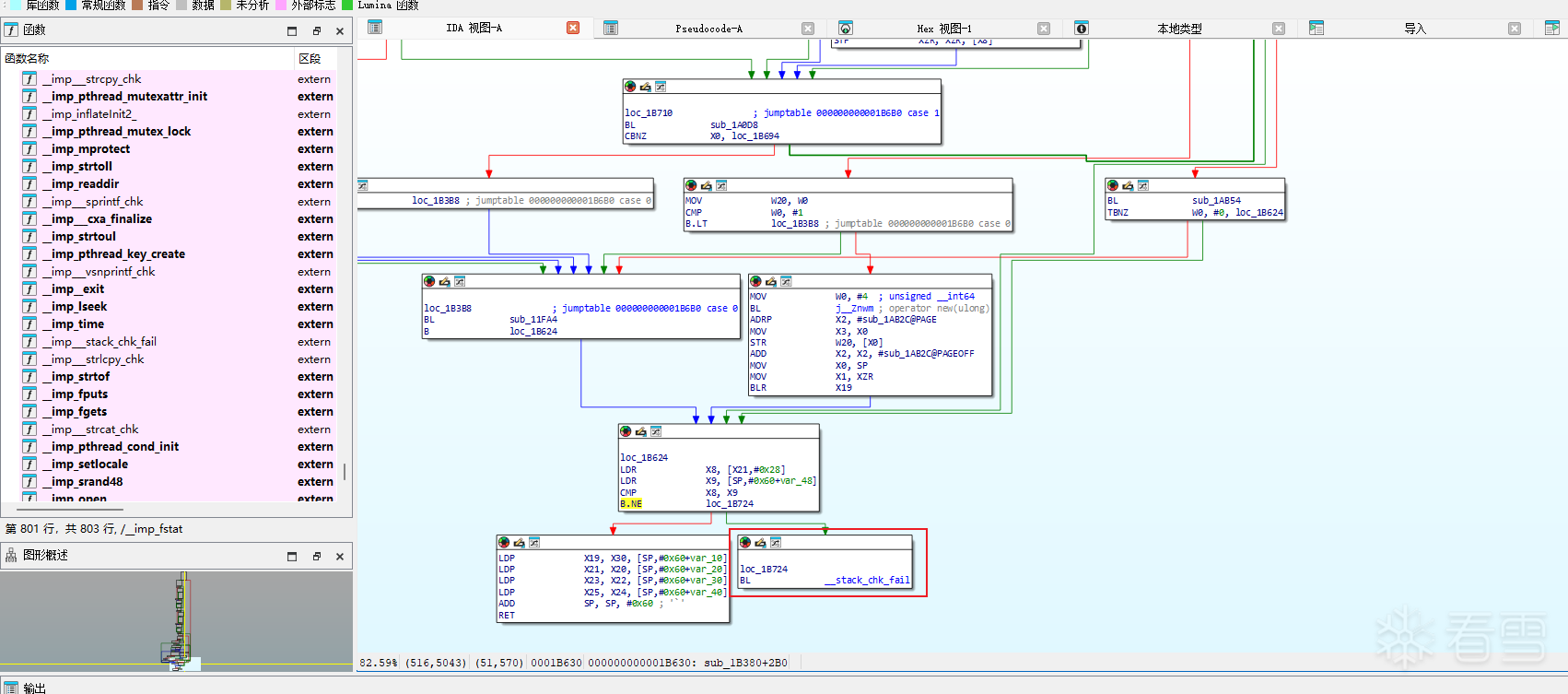Click the group icon on the MOV W20, W0 node
Screen dimensions: 1568x694
tap(721, 185)
